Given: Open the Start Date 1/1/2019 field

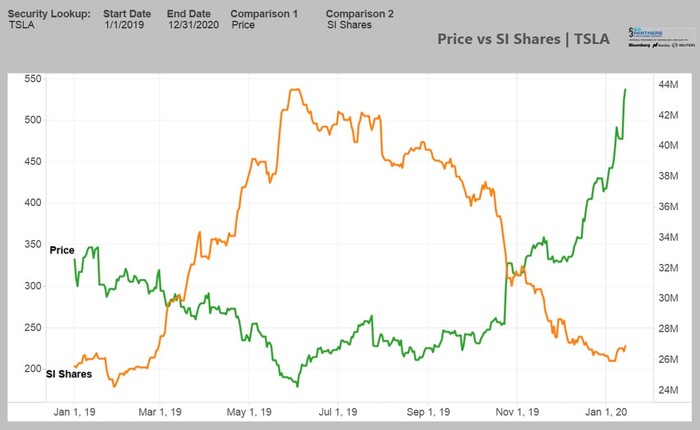Looking at the screenshot, I should [x=124, y=25].
